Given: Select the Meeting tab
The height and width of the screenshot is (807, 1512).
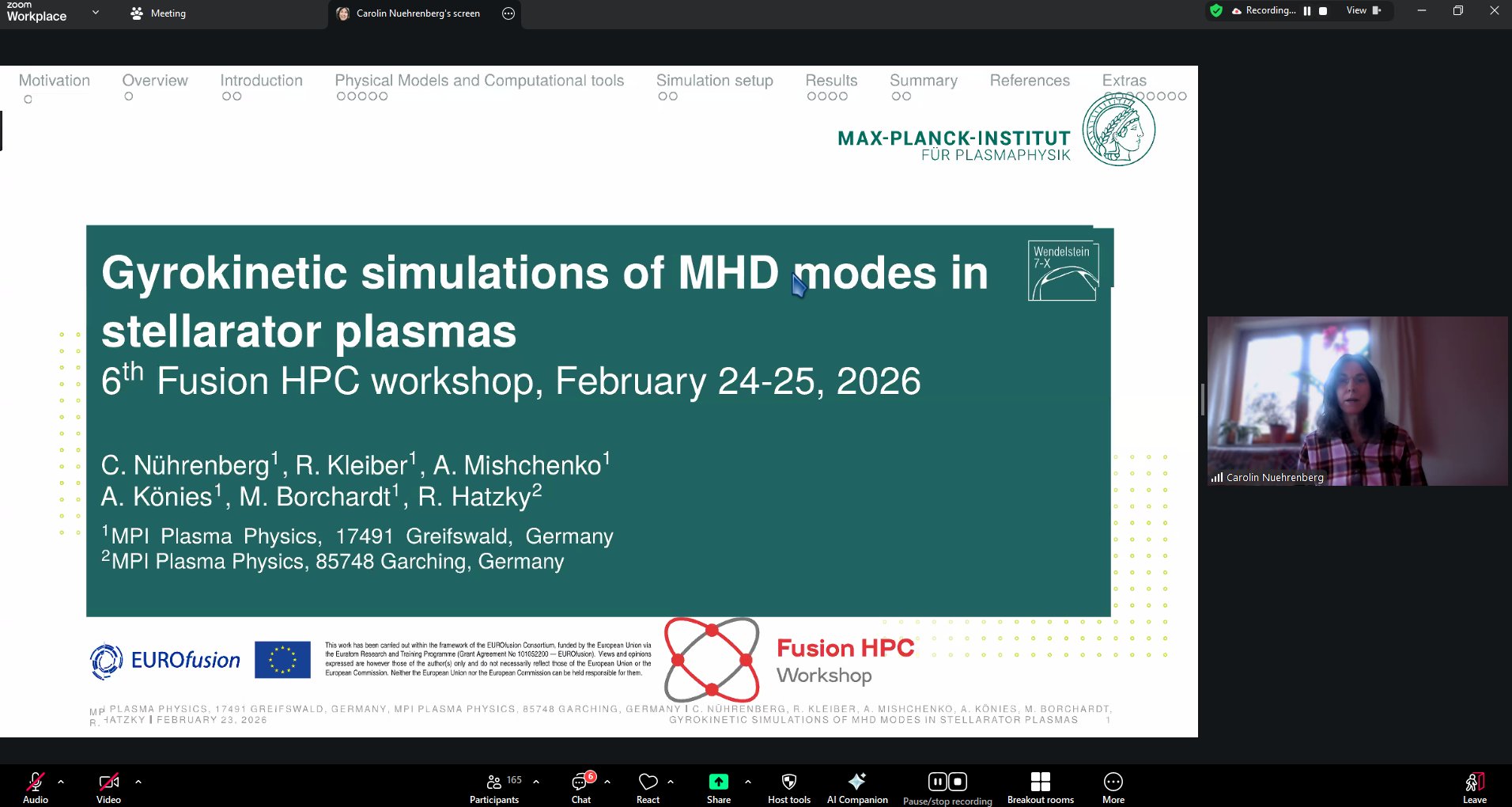Looking at the screenshot, I should pos(158,13).
